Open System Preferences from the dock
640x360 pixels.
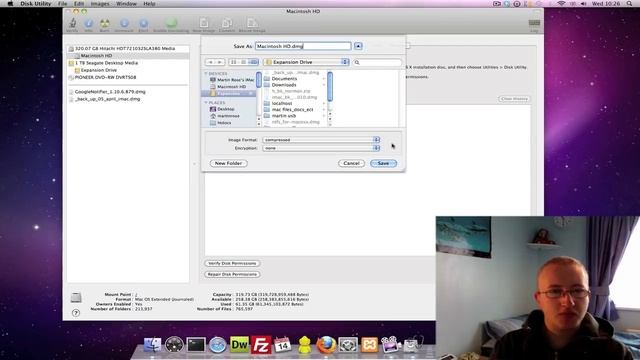348,345
